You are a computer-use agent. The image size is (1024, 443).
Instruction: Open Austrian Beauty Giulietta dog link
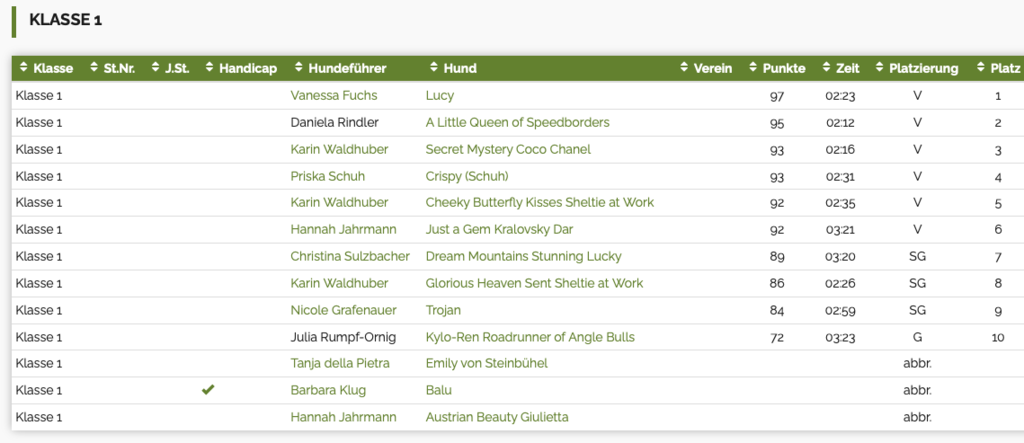tap(497, 417)
